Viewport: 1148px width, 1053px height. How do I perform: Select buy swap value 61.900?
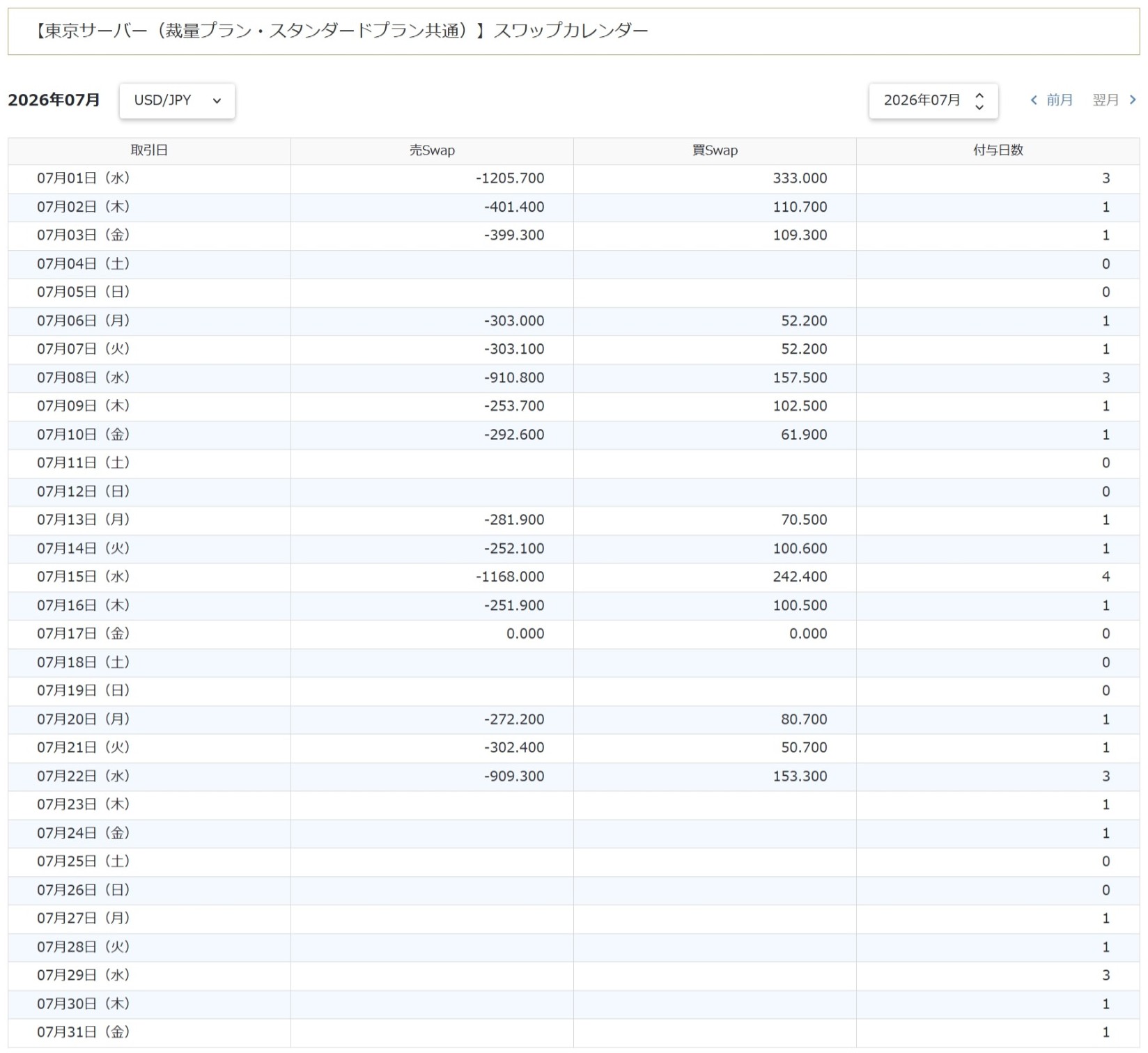point(804,435)
